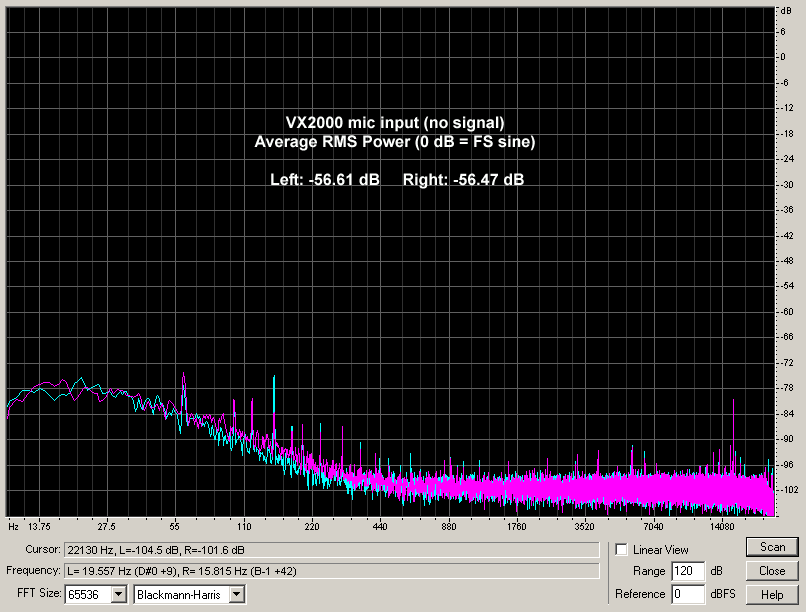The height and width of the screenshot is (612, 806).
Task: Click the 440 Hz axis label
Action: click(380, 527)
